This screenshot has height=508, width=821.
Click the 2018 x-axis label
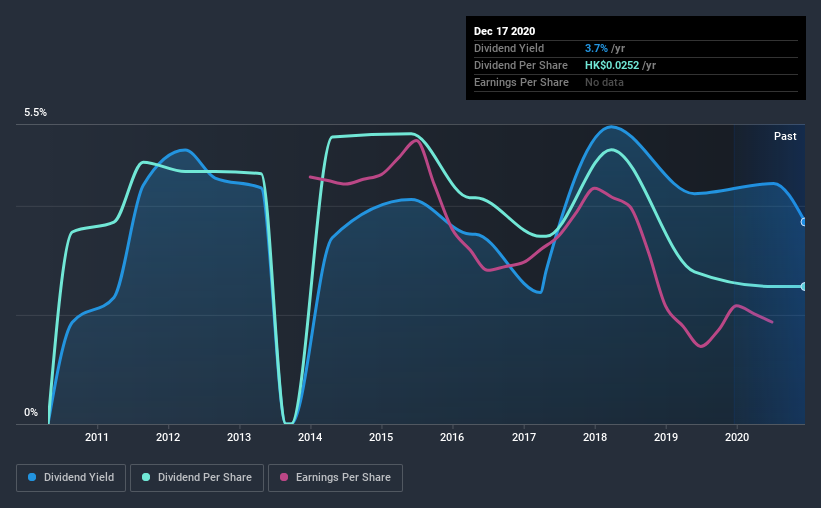(x=595, y=437)
